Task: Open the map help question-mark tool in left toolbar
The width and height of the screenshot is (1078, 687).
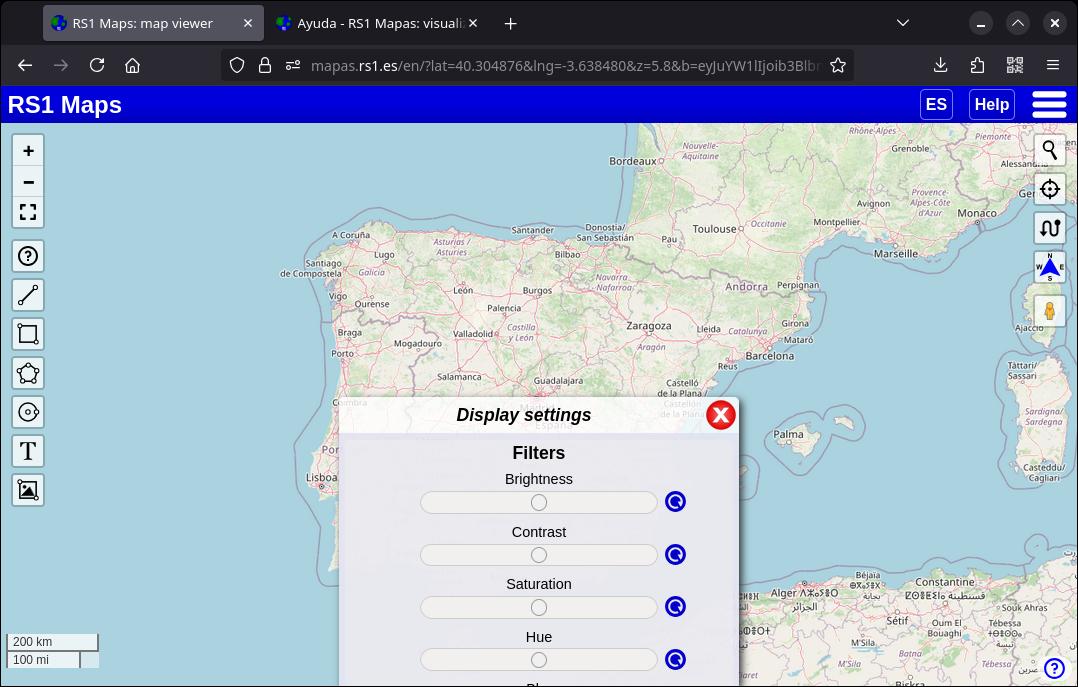Action: point(28,257)
